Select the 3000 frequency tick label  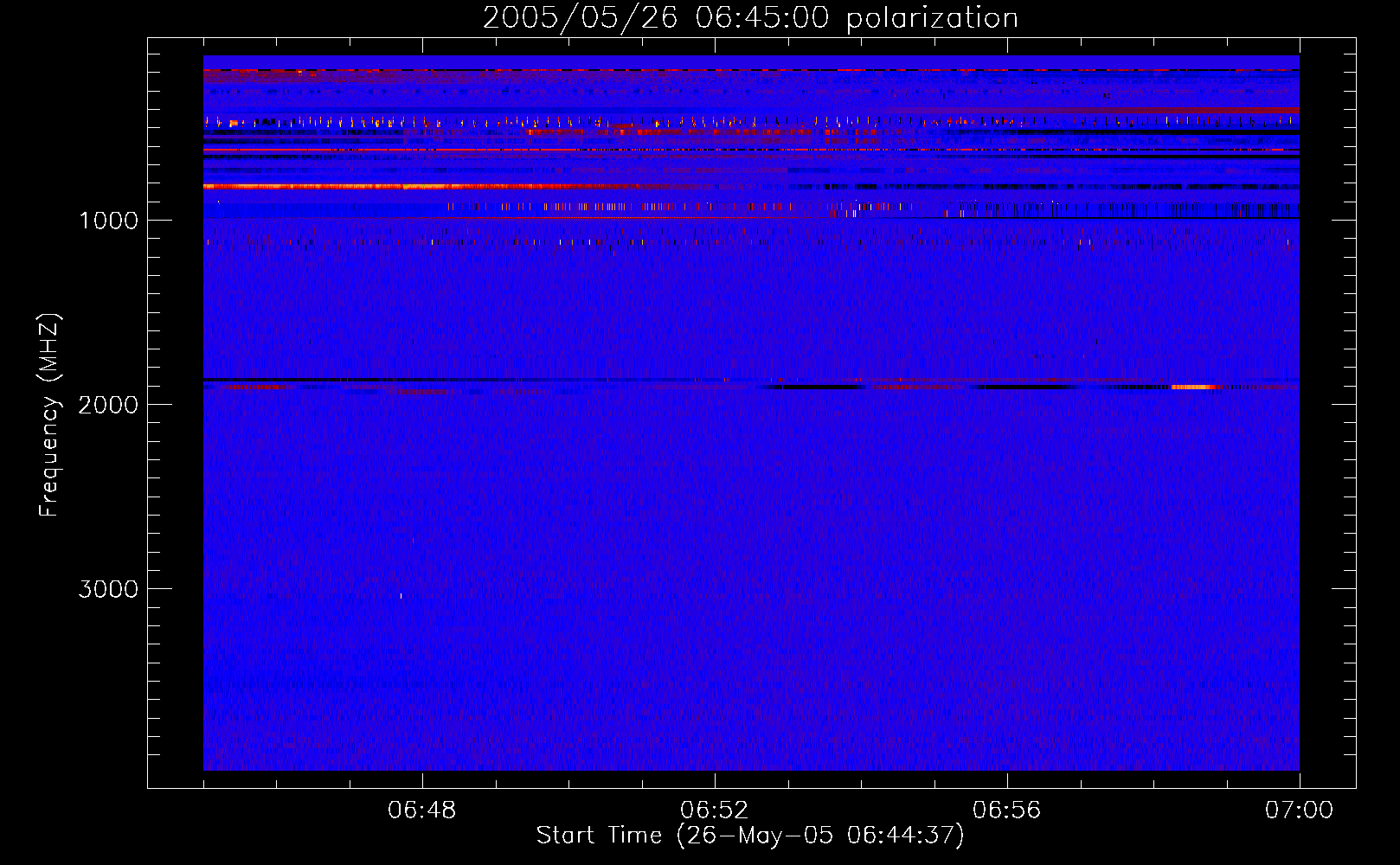(108, 589)
